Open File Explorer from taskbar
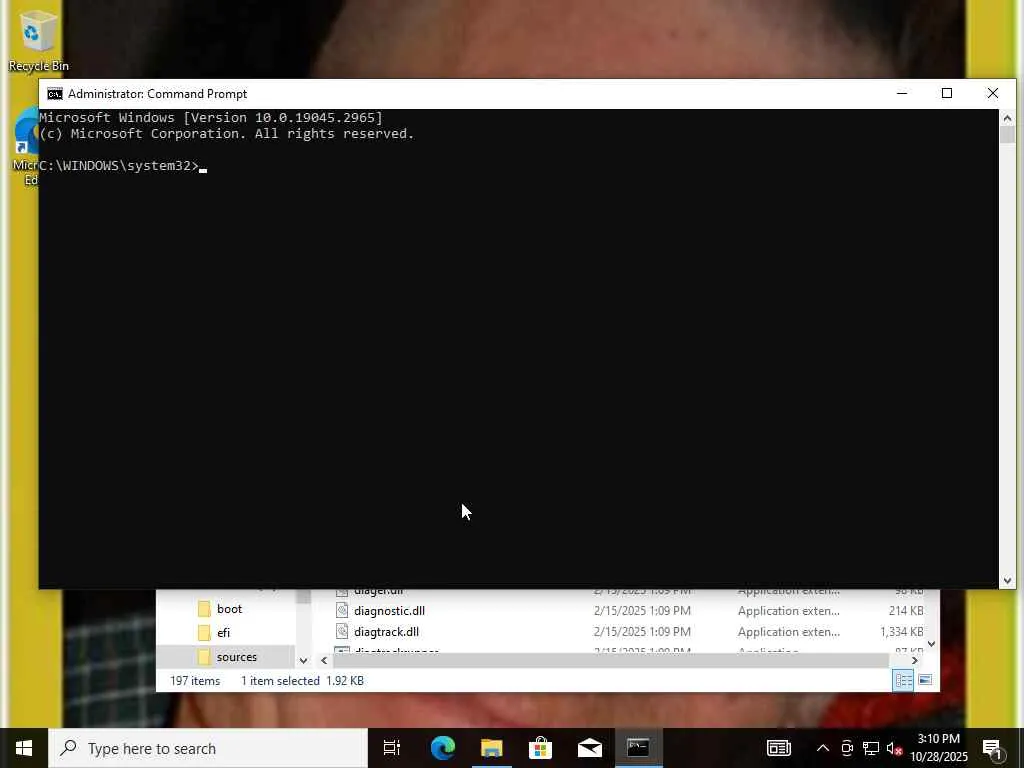This screenshot has height=768, width=1024. coord(492,748)
